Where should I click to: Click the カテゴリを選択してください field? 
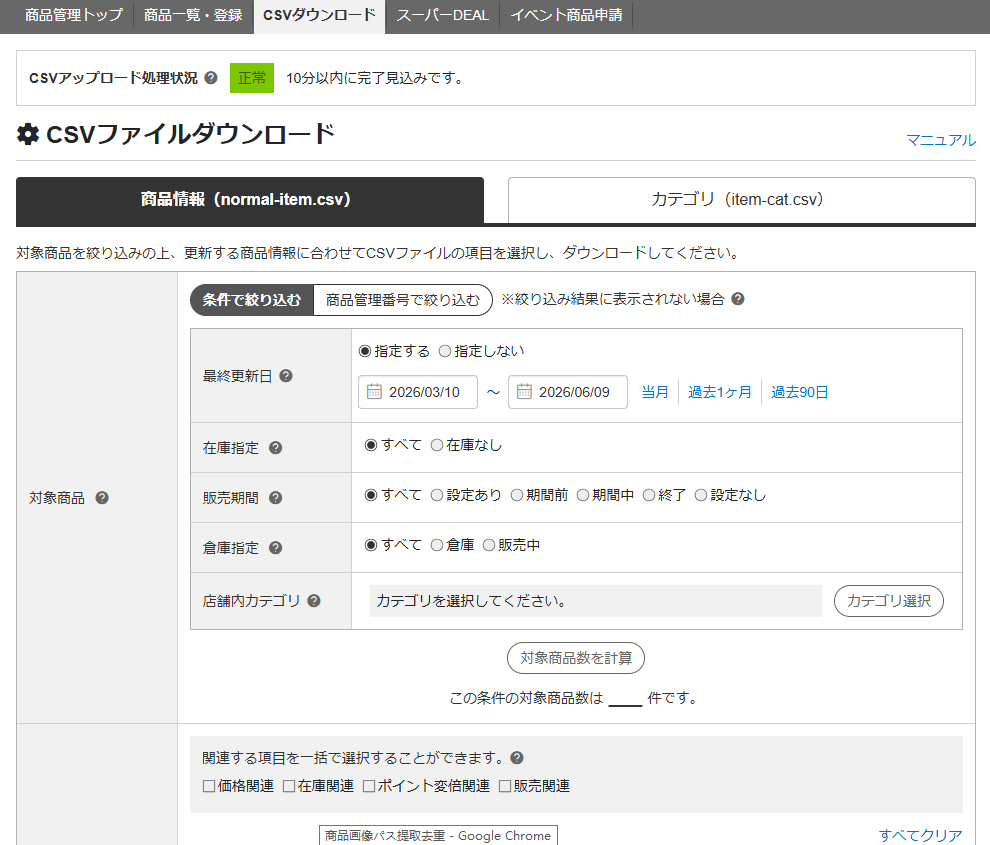point(595,601)
